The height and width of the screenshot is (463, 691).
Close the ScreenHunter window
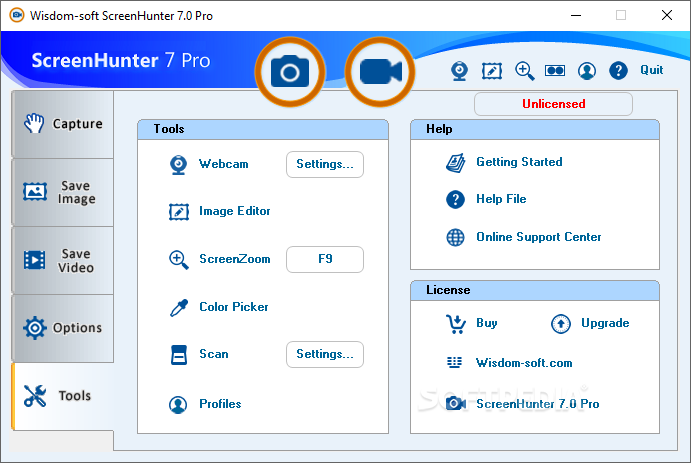[667, 15]
